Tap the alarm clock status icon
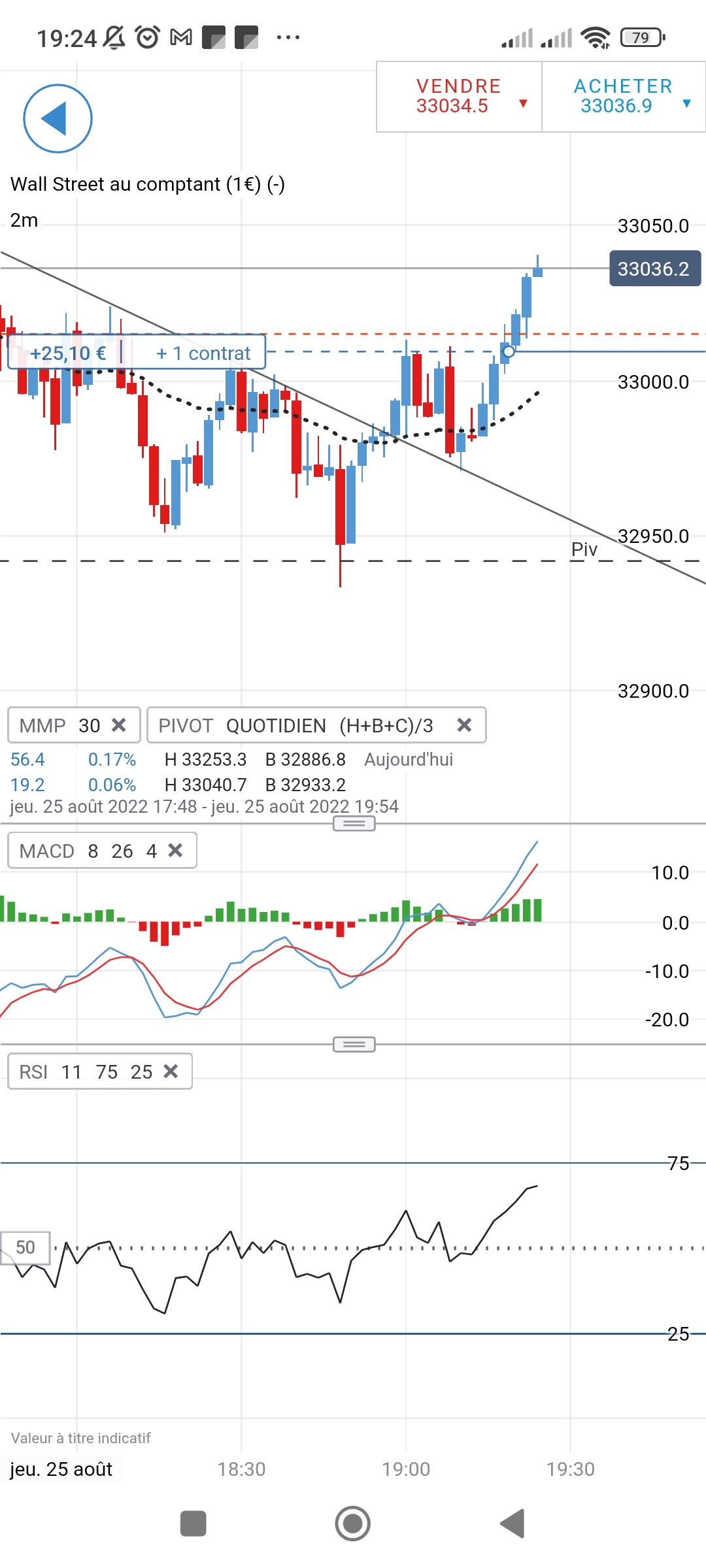 [148, 37]
